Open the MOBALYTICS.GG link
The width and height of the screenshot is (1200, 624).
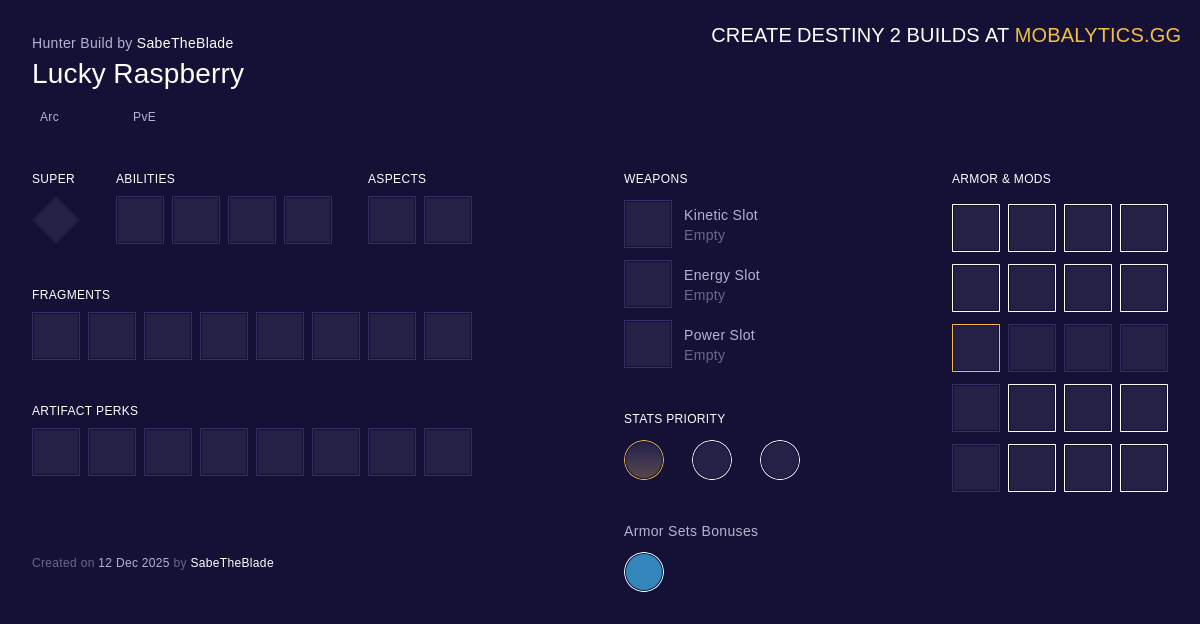1097,35
